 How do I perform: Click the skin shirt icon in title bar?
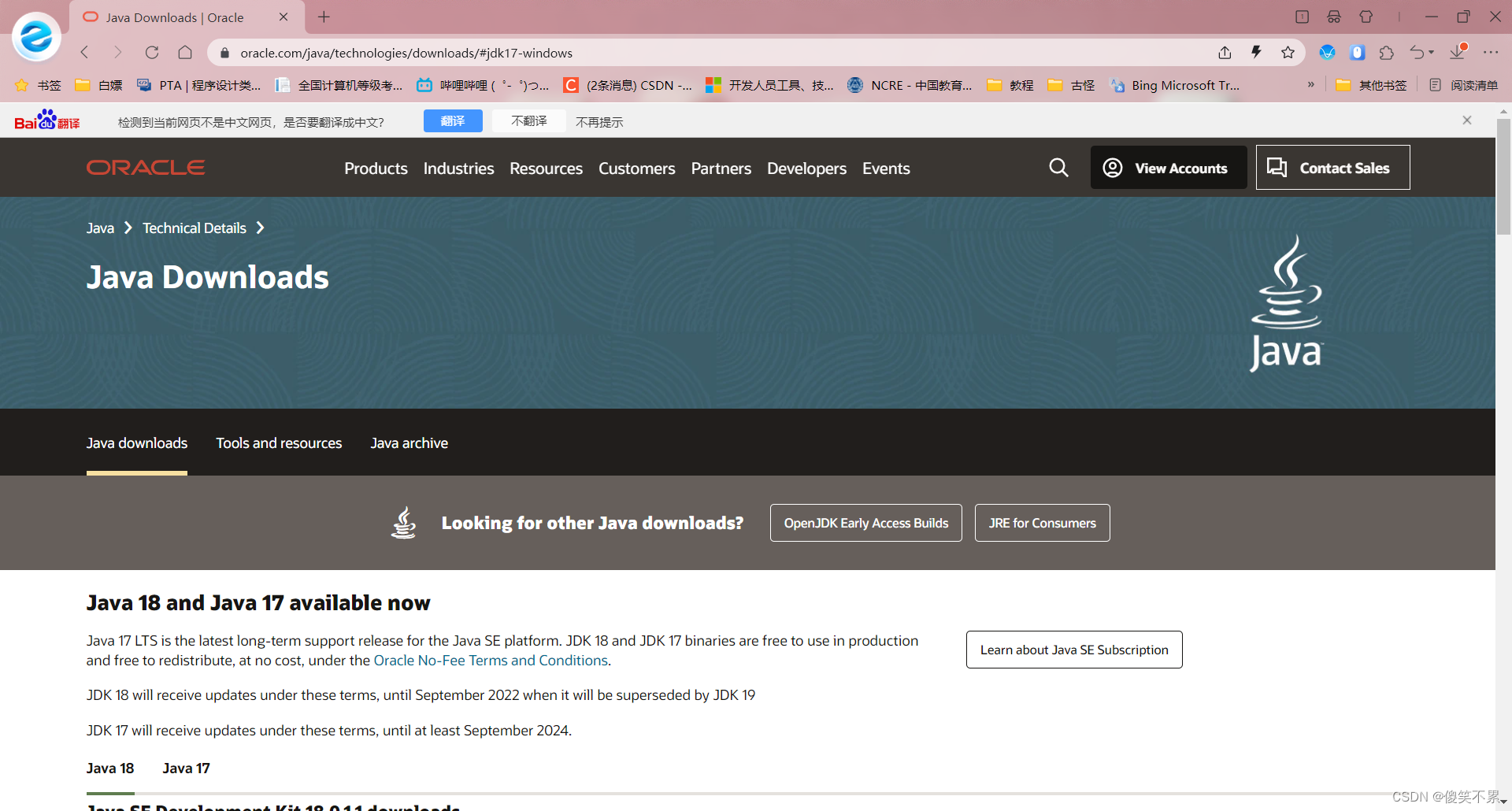(1366, 17)
